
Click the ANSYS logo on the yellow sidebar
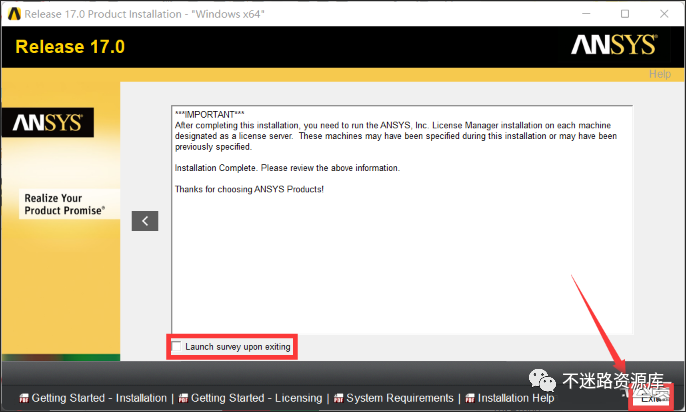click(48, 122)
